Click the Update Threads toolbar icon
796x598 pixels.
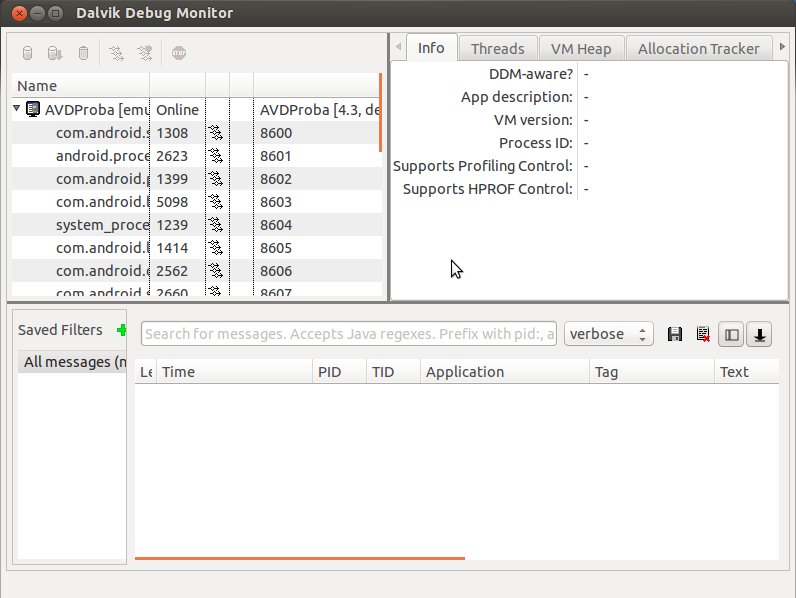(116, 53)
